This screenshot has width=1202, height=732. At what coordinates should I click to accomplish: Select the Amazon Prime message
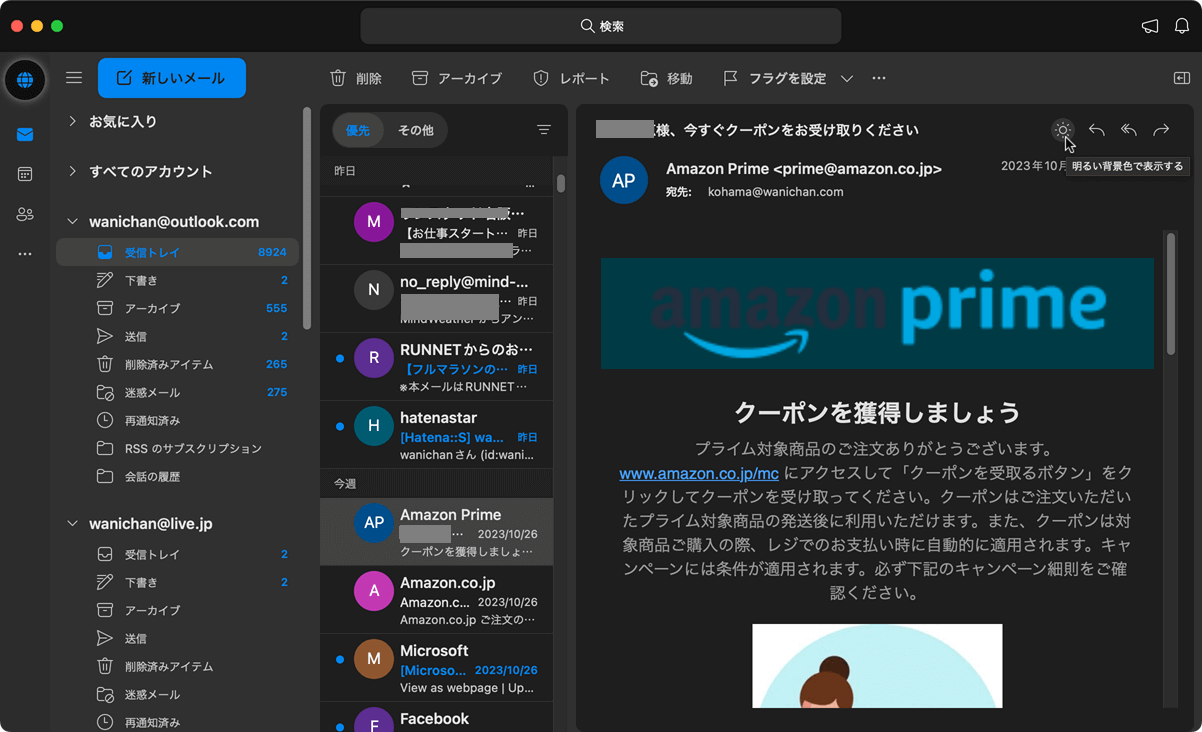[x=436, y=532]
